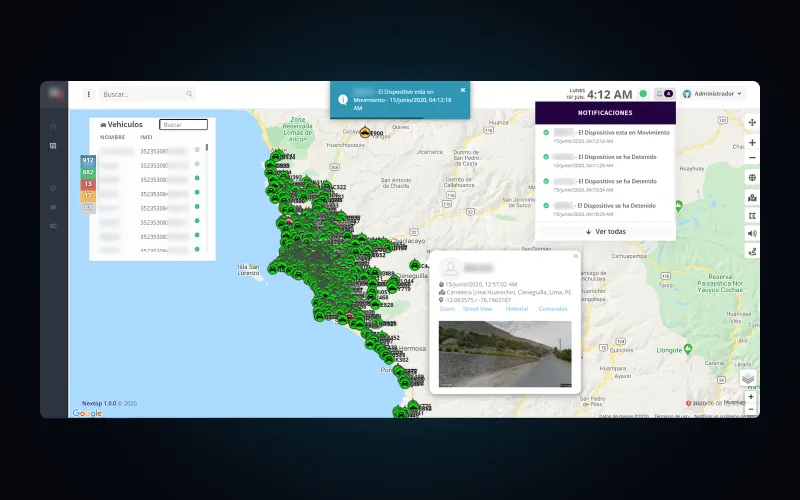
Task: Click the Street View photo thumbnail in the popup
Action: (505, 354)
